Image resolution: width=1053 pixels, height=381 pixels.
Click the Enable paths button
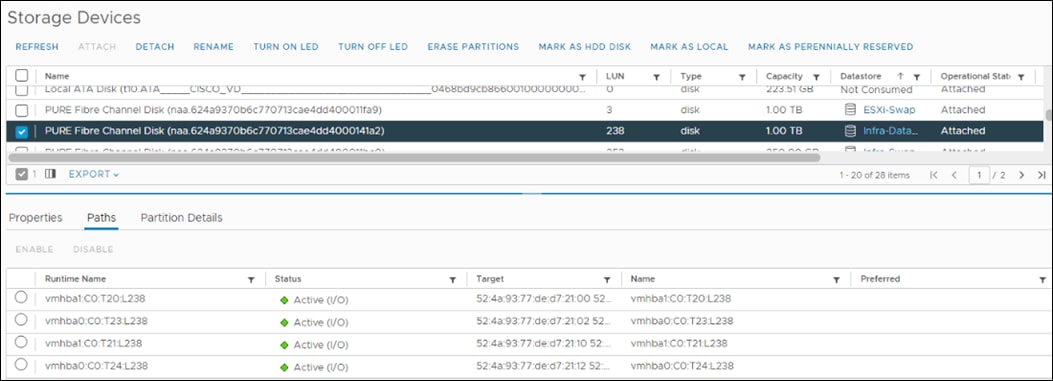pyautogui.click(x=34, y=249)
